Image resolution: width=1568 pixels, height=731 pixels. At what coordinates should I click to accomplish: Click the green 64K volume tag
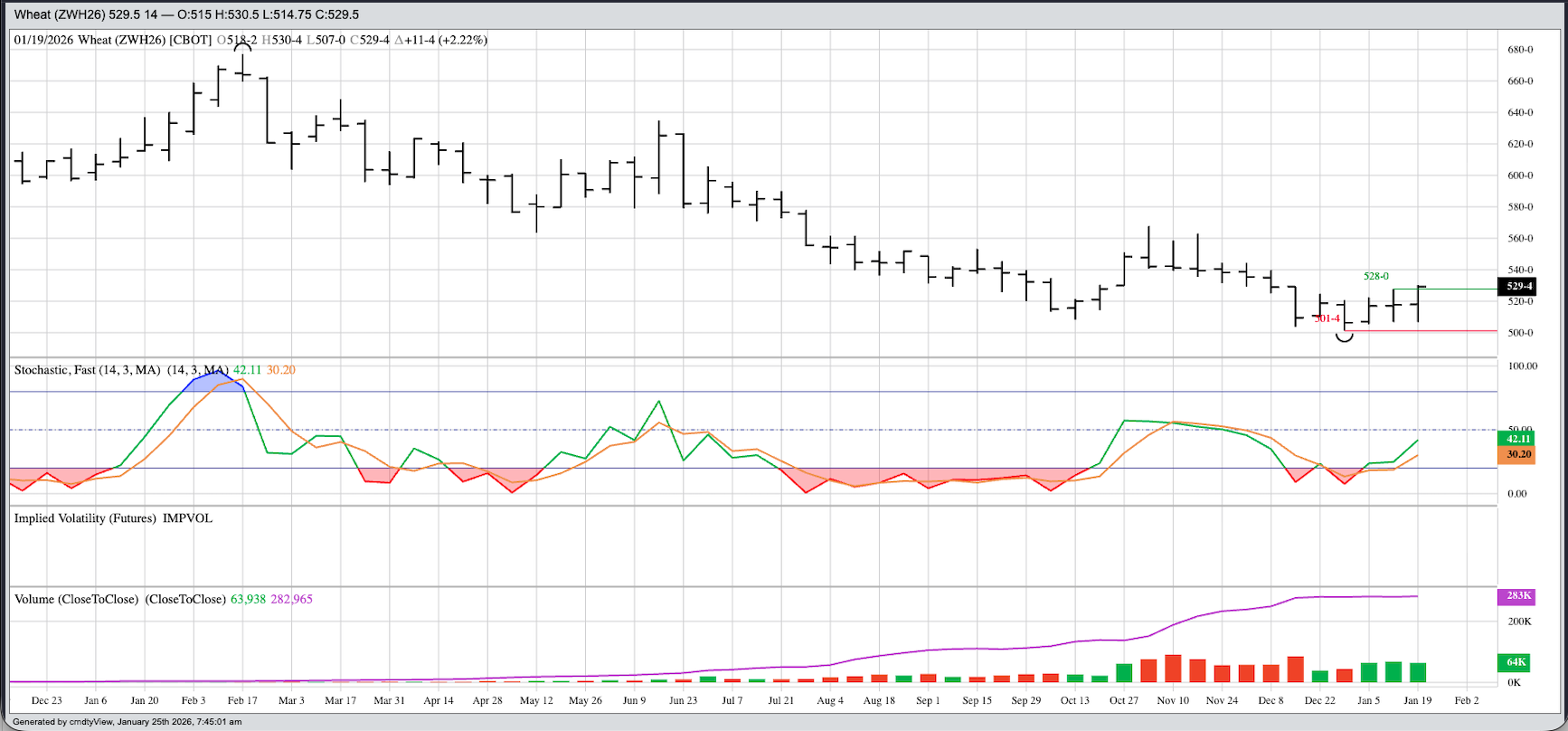(x=1516, y=662)
